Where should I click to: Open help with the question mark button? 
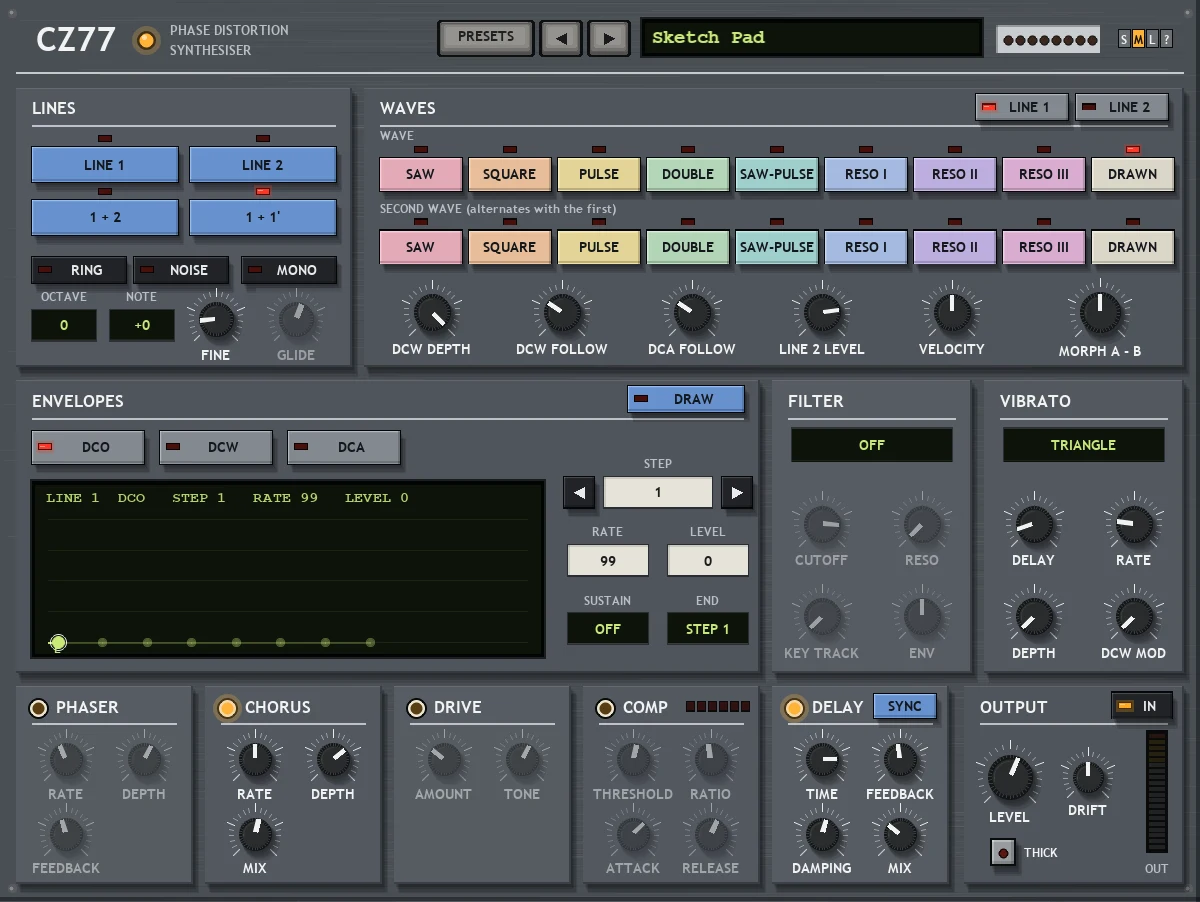click(1166, 40)
